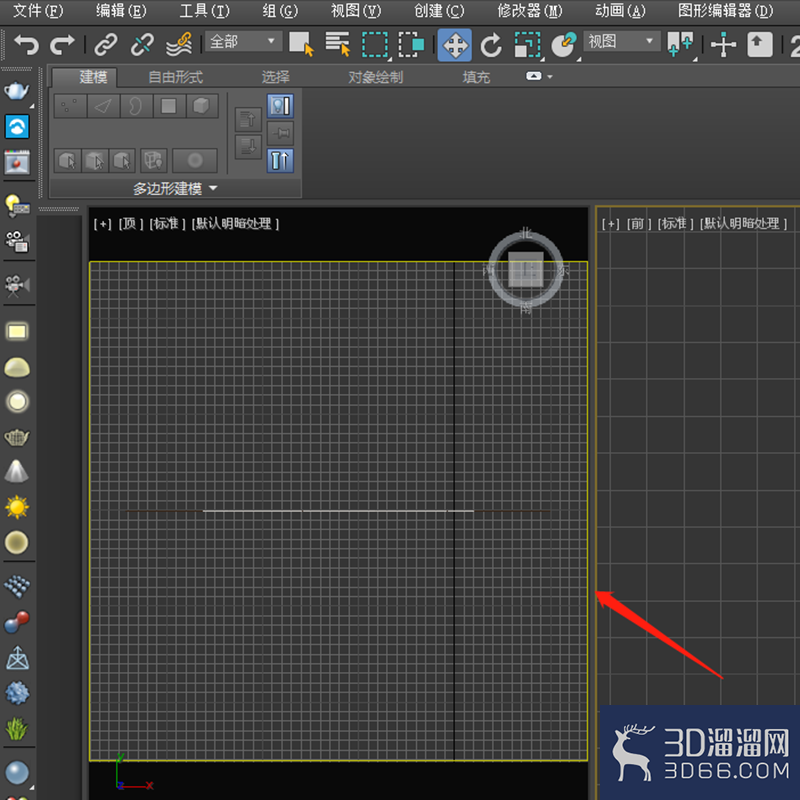Toggle Keyboard Shortcut Override button
This screenshot has height=800, width=800.
coord(760,45)
